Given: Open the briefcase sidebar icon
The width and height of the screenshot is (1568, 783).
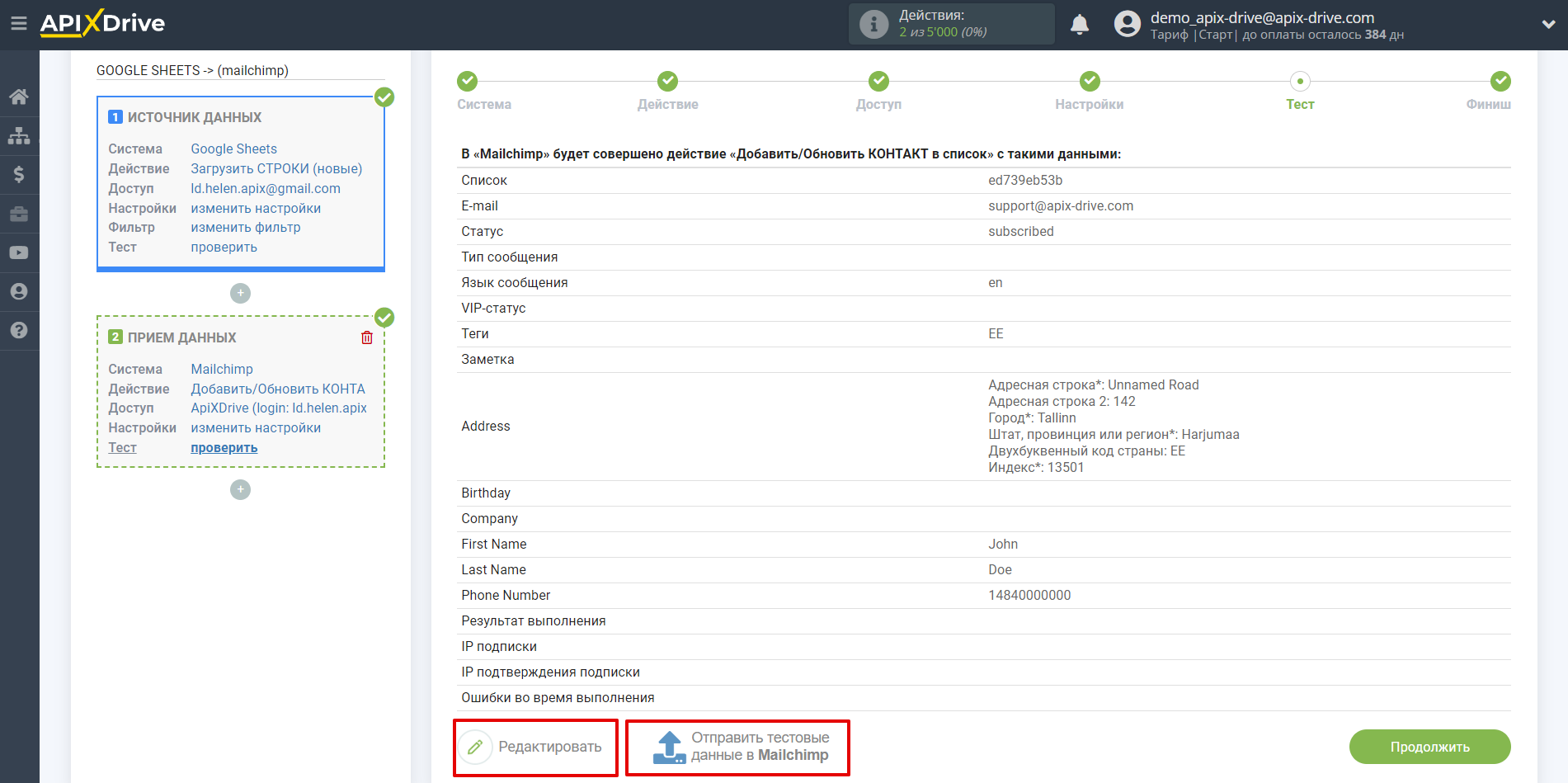Looking at the screenshot, I should point(19,214).
